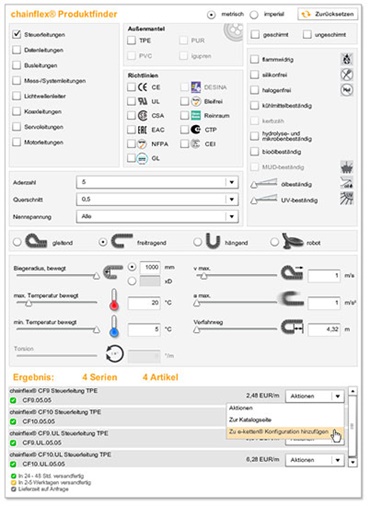Click the gliding e-chain icon for gleitend

[x=36, y=241]
